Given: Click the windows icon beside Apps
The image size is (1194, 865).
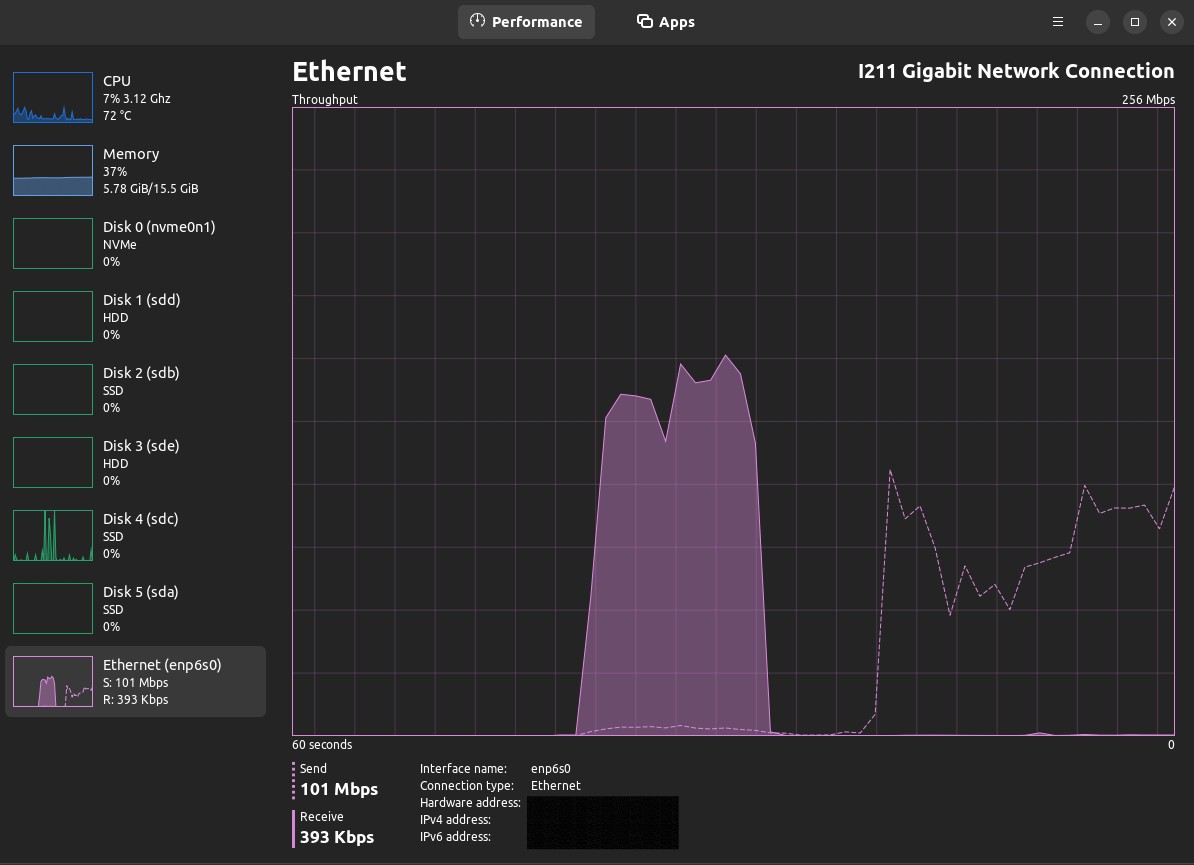Looking at the screenshot, I should tap(645, 21).
